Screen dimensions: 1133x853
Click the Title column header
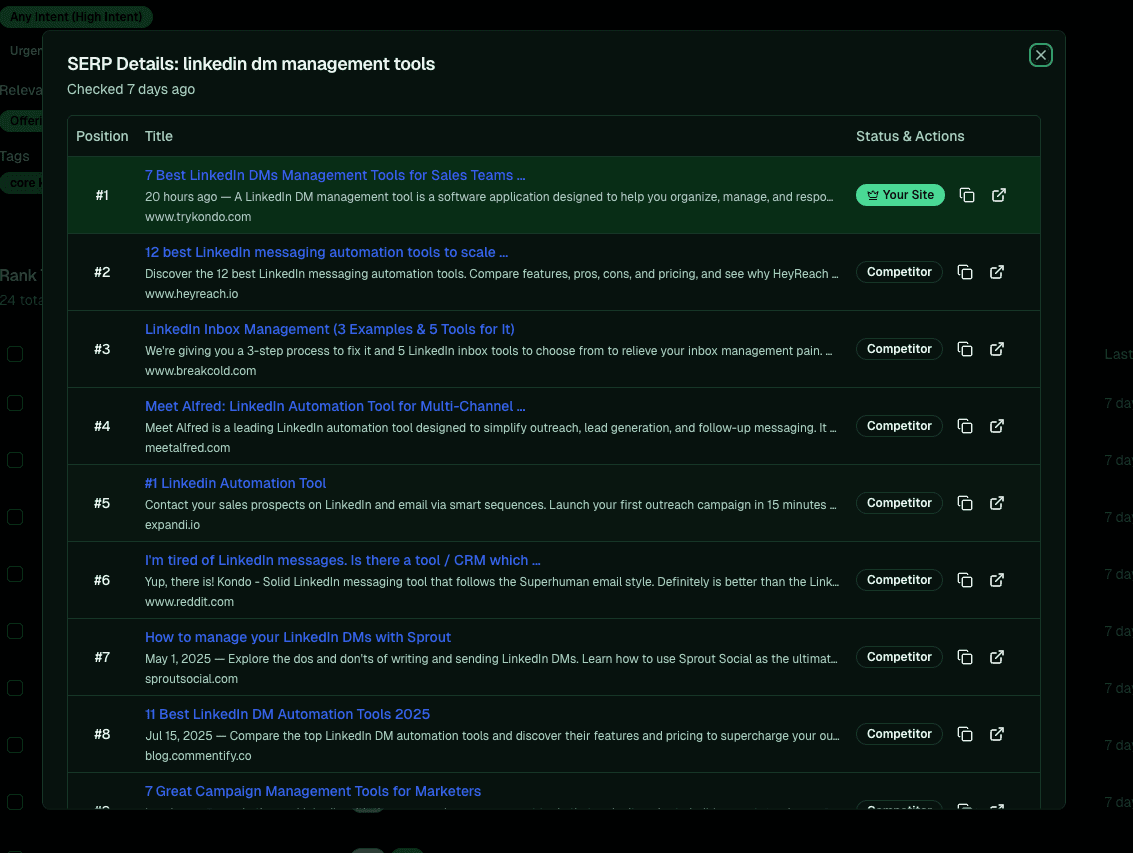pyautogui.click(x=158, y=136)
